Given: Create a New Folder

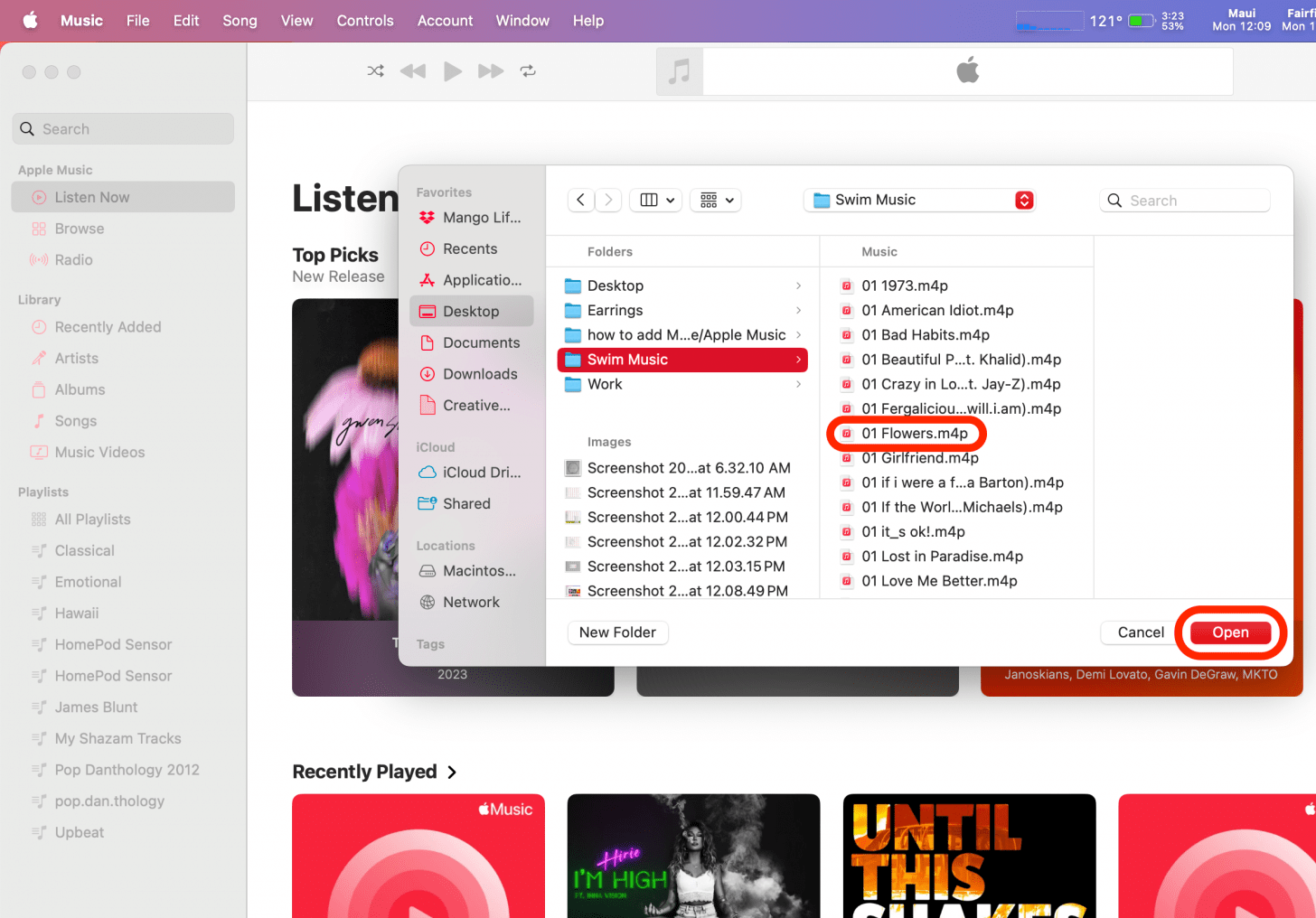Looking at the screenshot, I should coord(617,632).
